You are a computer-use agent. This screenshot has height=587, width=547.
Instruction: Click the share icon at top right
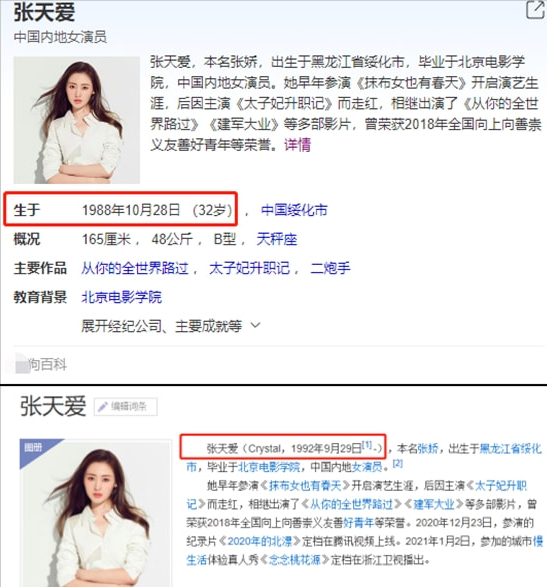[x=536, y=9]
